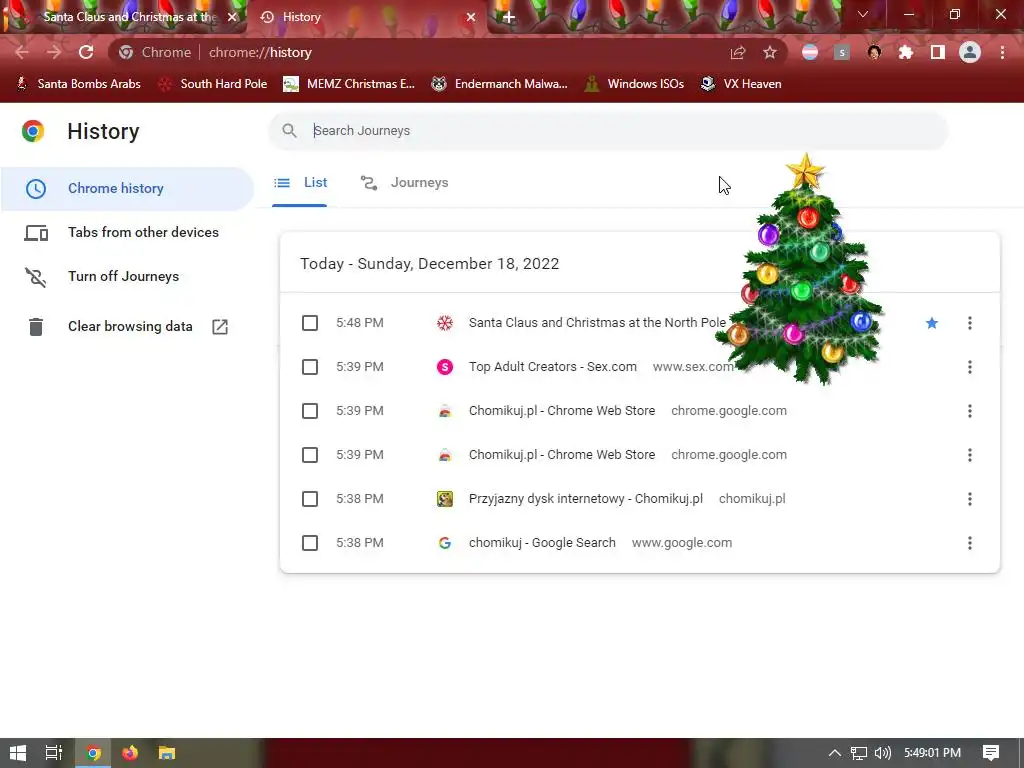Open actions menu for Top Adult Creators entry
The height and width of the screenshot is (768, 1024).
point(970,367)
